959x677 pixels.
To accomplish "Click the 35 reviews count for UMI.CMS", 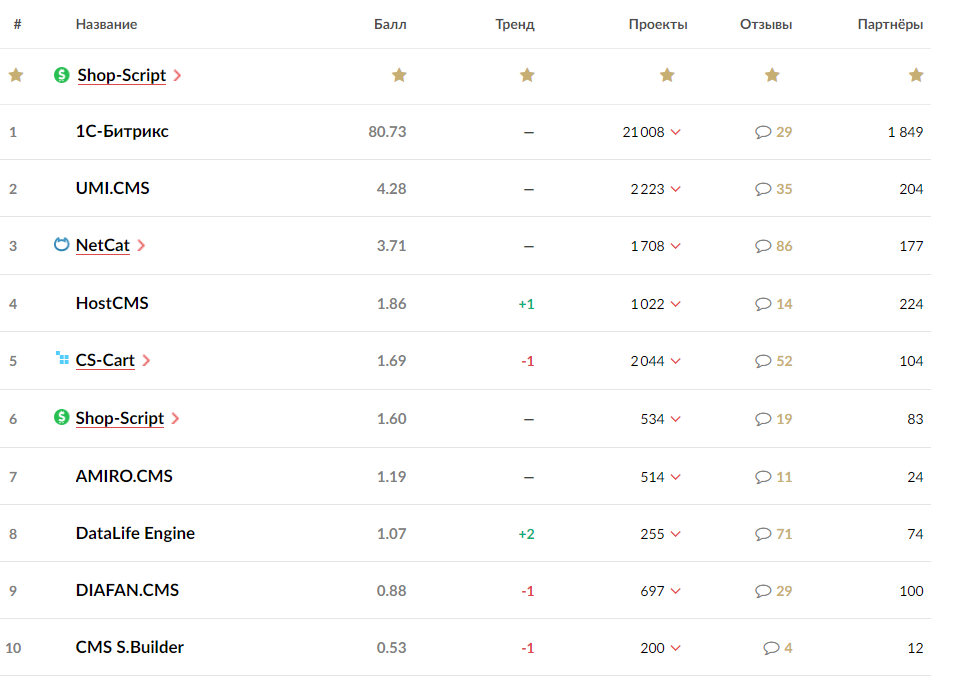I will (784, 189).
